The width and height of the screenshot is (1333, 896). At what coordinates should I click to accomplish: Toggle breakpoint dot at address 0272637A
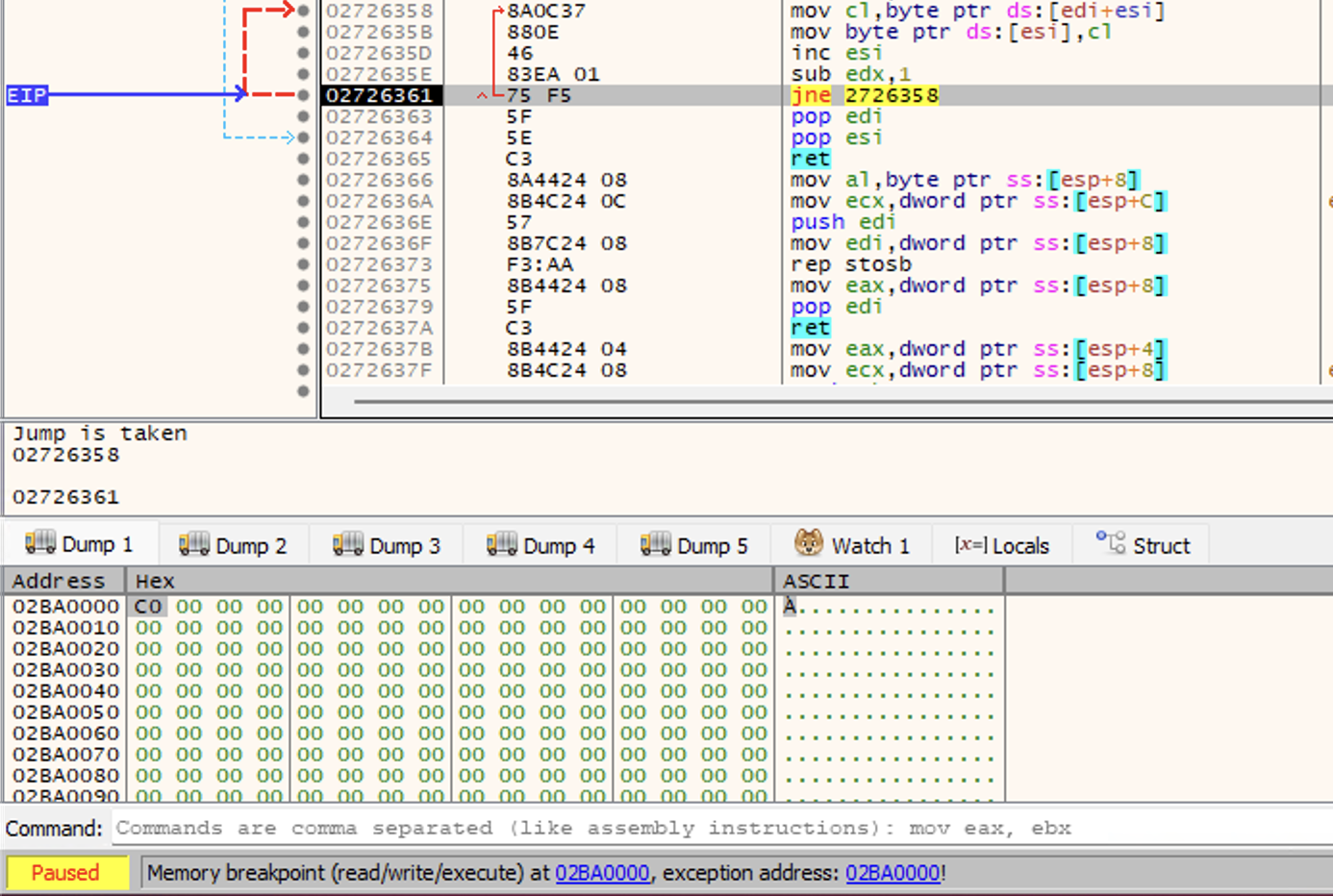coord(303,328)
